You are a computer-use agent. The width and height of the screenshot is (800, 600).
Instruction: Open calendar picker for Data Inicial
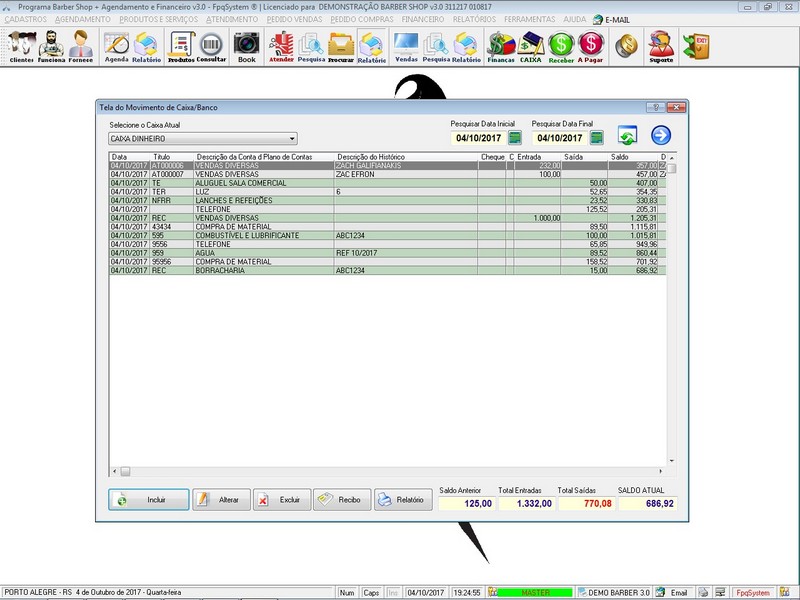(x=516, y=138)
